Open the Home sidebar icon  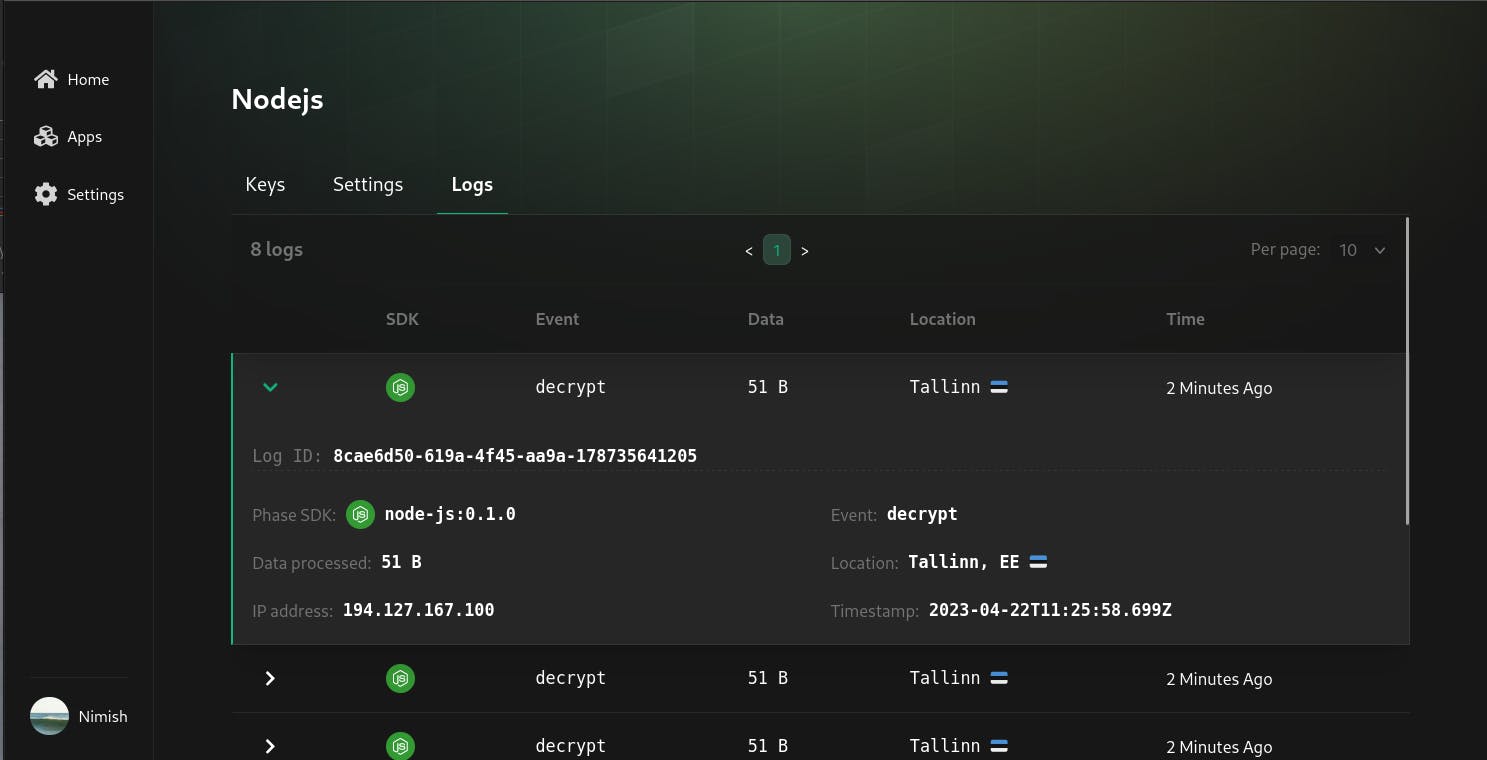(46, 79)
